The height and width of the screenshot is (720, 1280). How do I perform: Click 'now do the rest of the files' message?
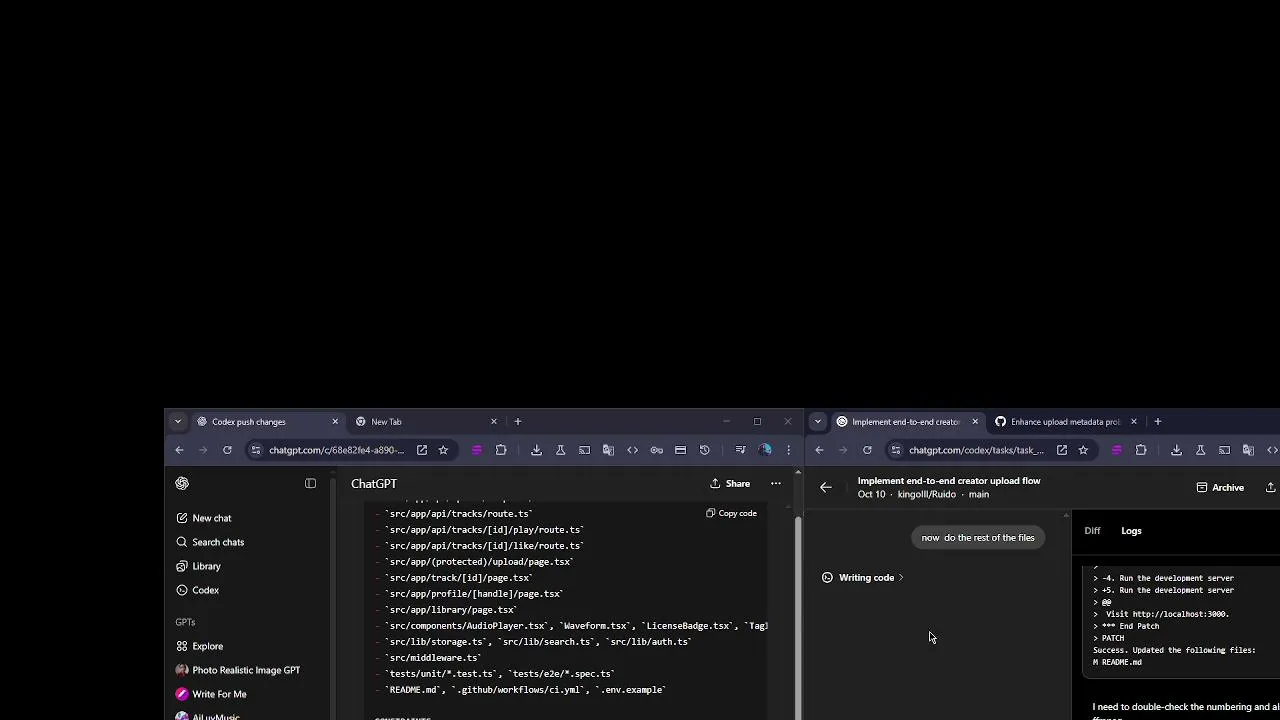(978, 538)
